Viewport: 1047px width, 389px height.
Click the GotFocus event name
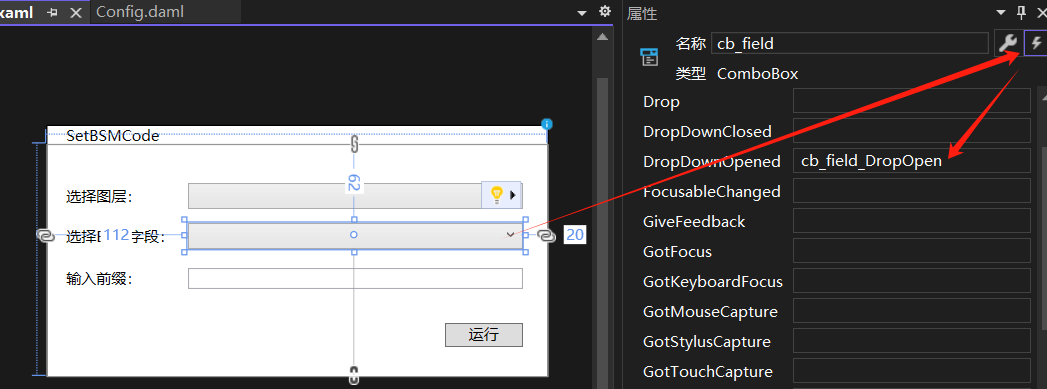tap(677, 252)
